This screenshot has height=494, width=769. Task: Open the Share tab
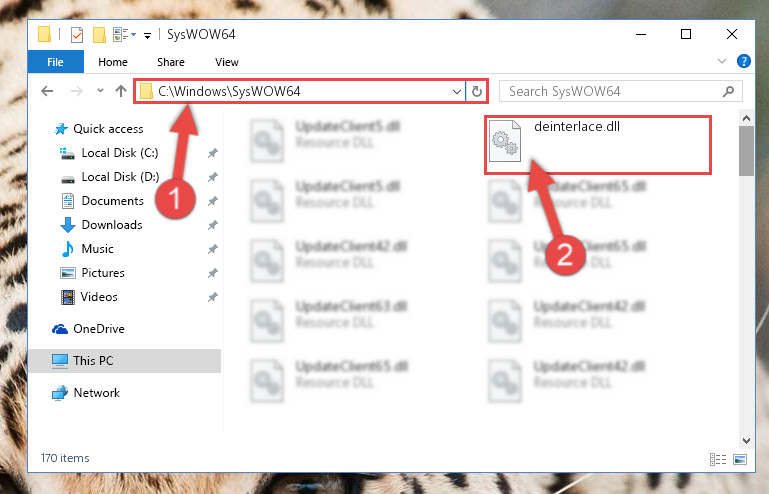point(171,62)
